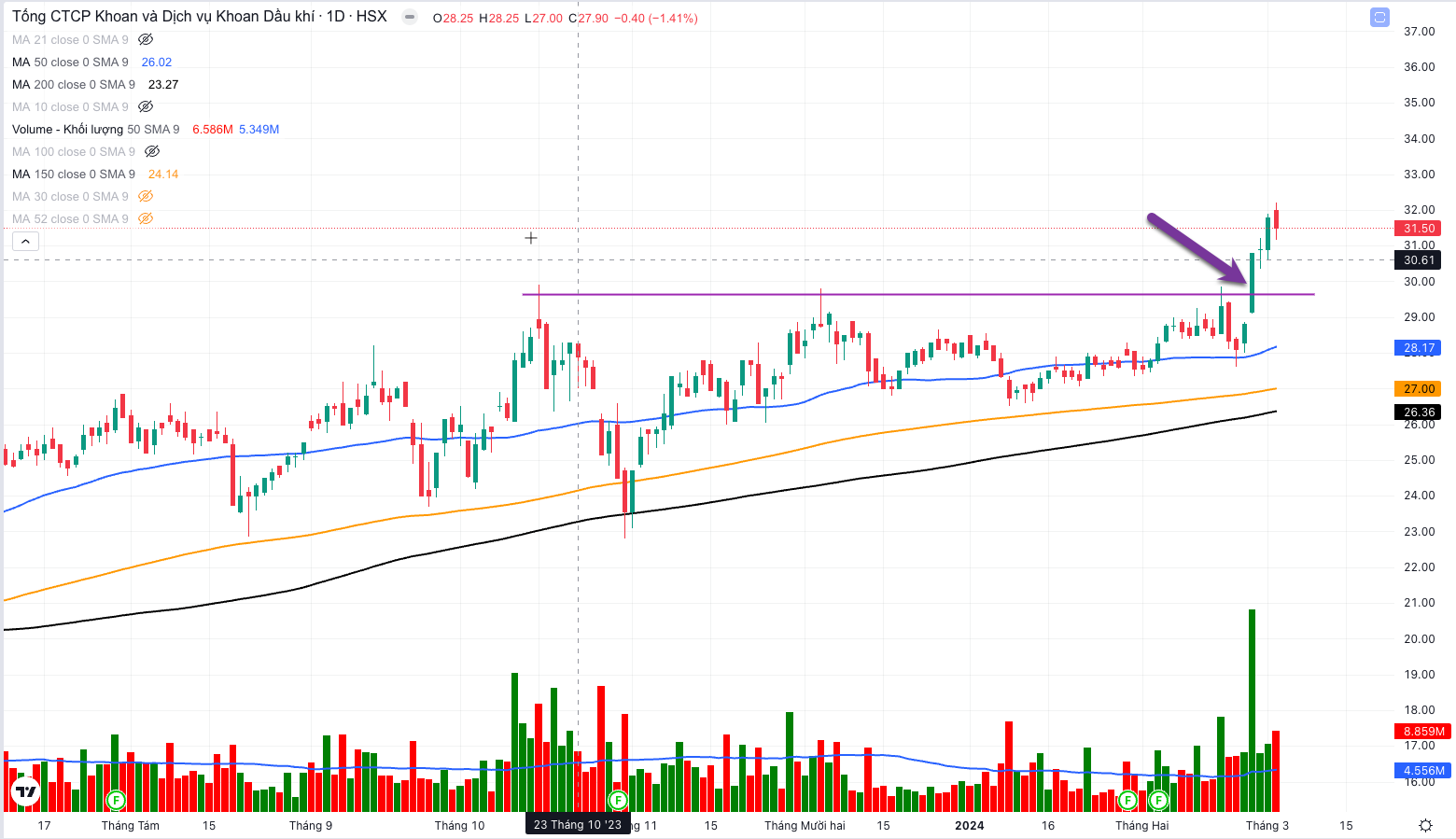The width and height of the screenshot is (1456, 839).
Task: Open the chart settings gear
Action: click(1425, 825)
